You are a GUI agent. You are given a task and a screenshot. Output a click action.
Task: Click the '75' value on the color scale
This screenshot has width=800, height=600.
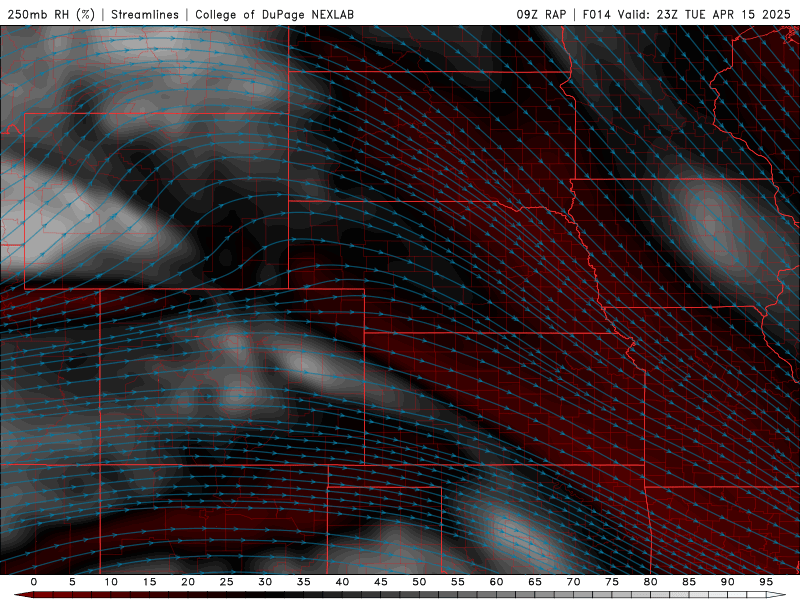[612, 582]
